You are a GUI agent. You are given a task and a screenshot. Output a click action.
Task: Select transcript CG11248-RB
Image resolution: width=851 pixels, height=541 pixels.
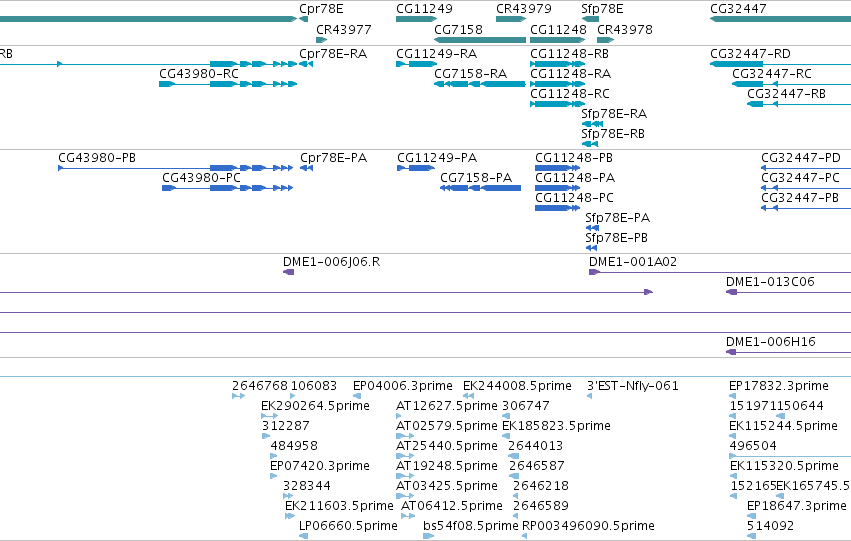pos(569,54)
